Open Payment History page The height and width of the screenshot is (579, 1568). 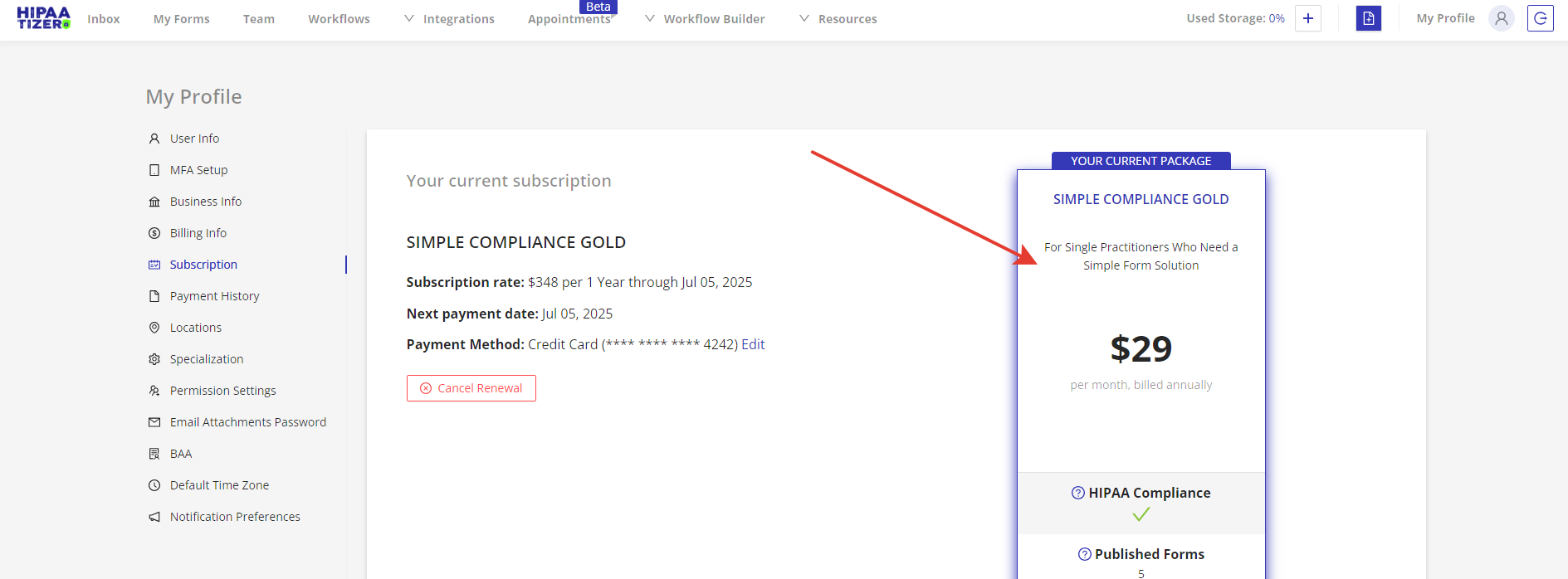coord(214,296)
